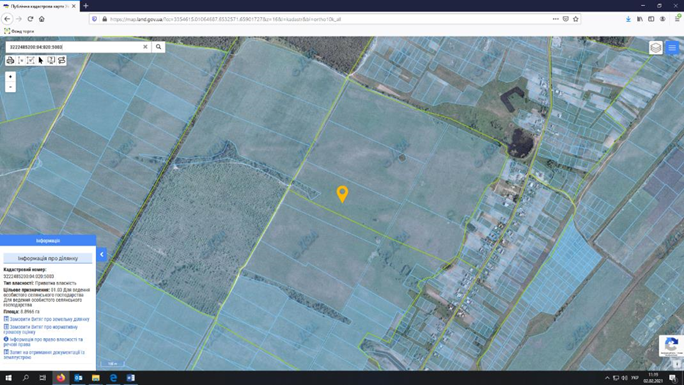Activate the arrow pointer selection tool

click(x=41, y=60)
